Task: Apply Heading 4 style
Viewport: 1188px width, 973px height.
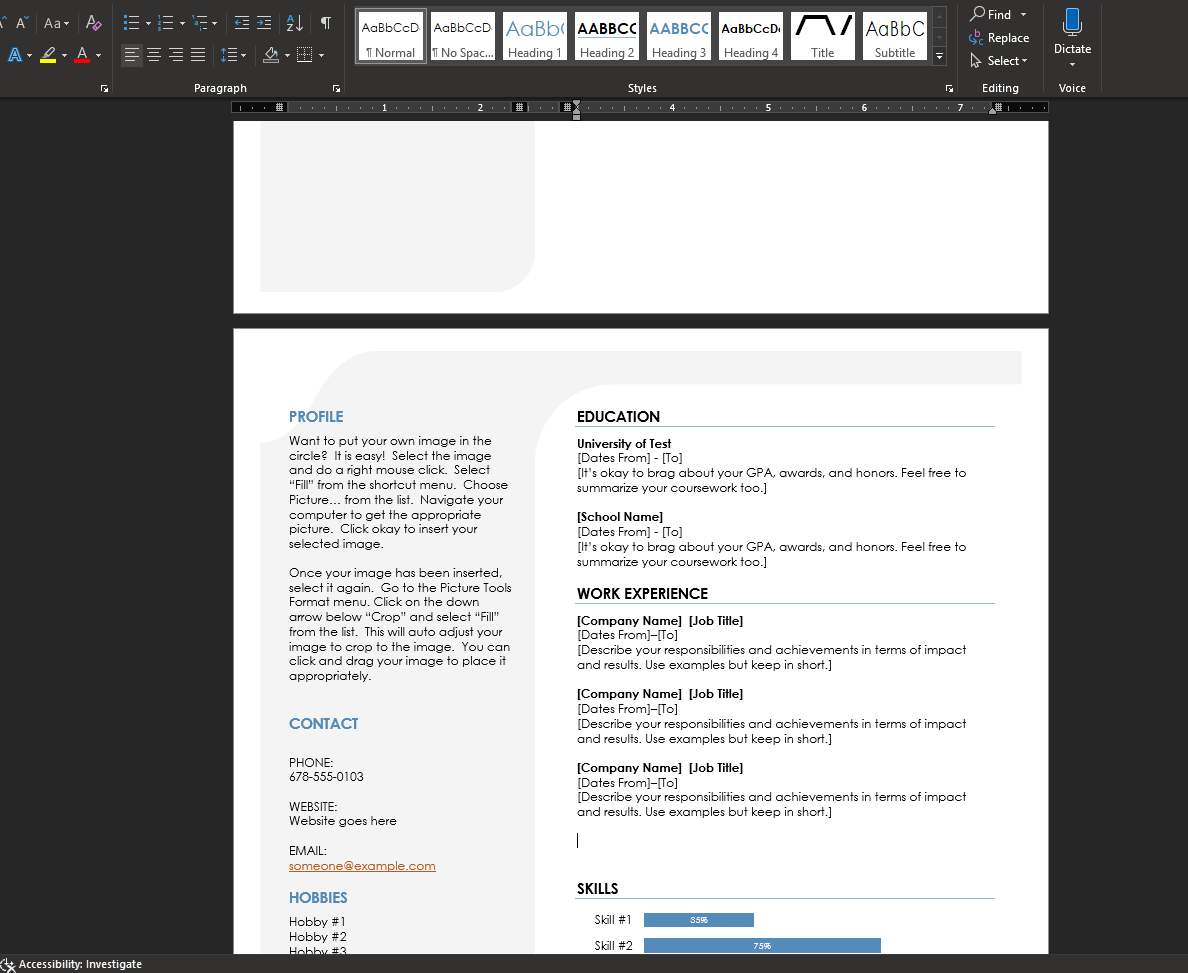Action: coord(751,36)
